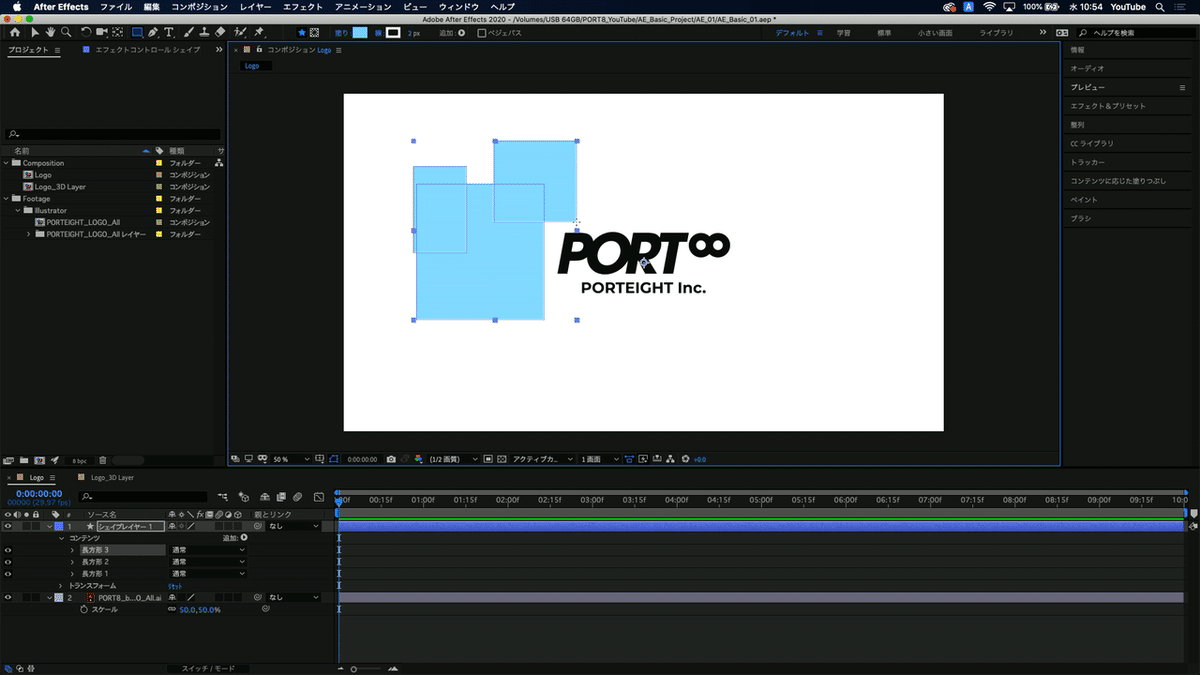Switch to エフェクトコントロール シェイプ tab
Image resolution: width=1200 pixels, height=675 pixels.
(x=146, y=49)
